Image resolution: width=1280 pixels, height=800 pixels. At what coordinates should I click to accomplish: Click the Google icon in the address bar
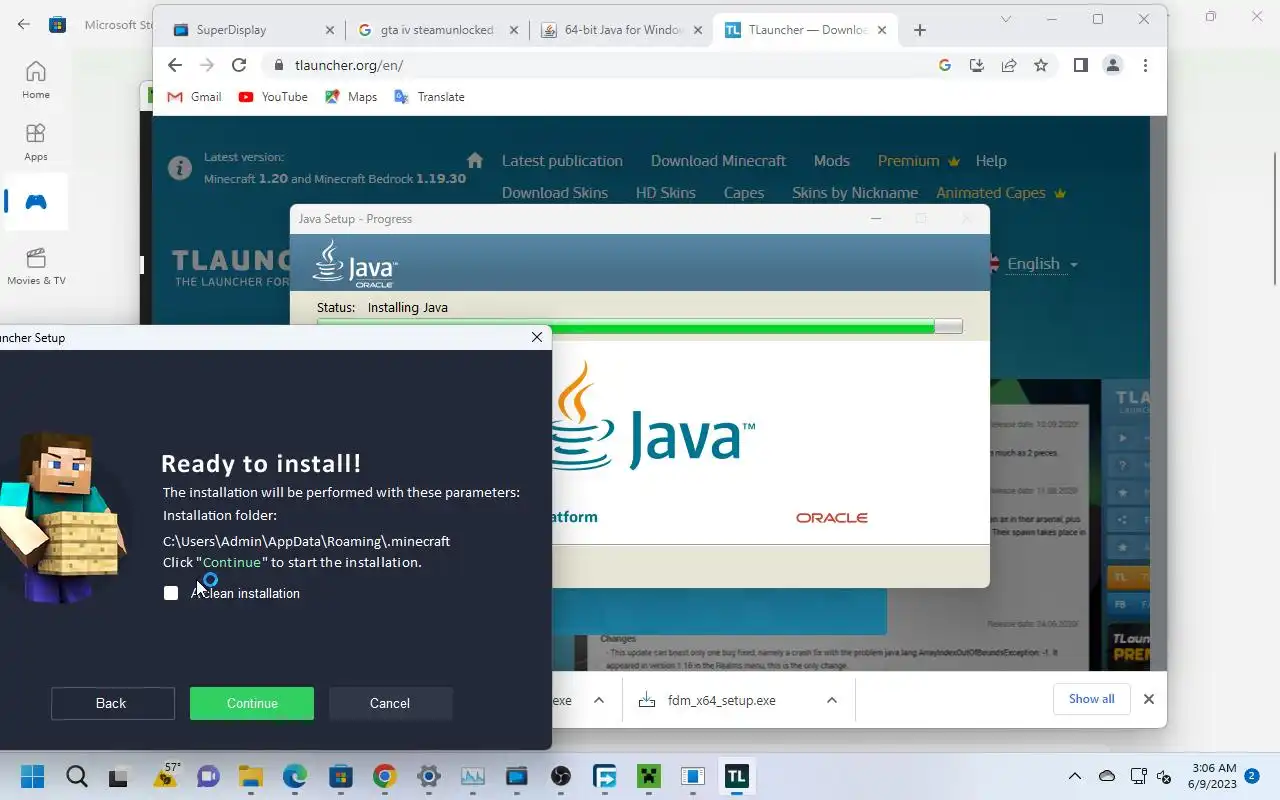(945, 65)
